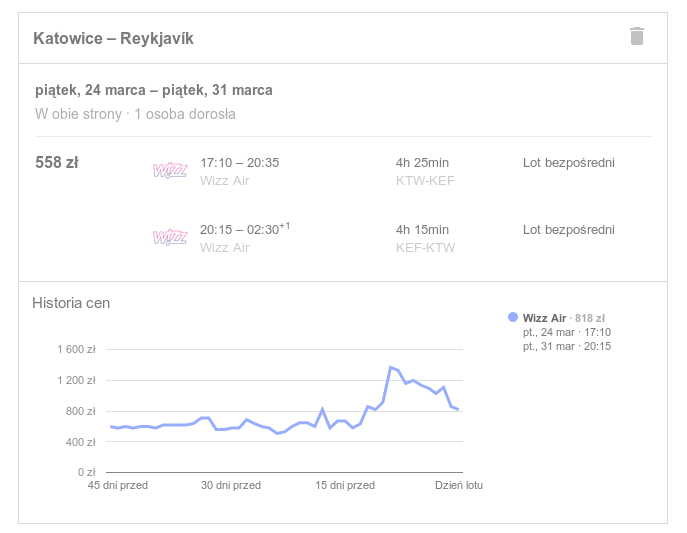The image size is (687, 533).
Task: Click the '800 zł' axis label
Action: tap(81, 411)
